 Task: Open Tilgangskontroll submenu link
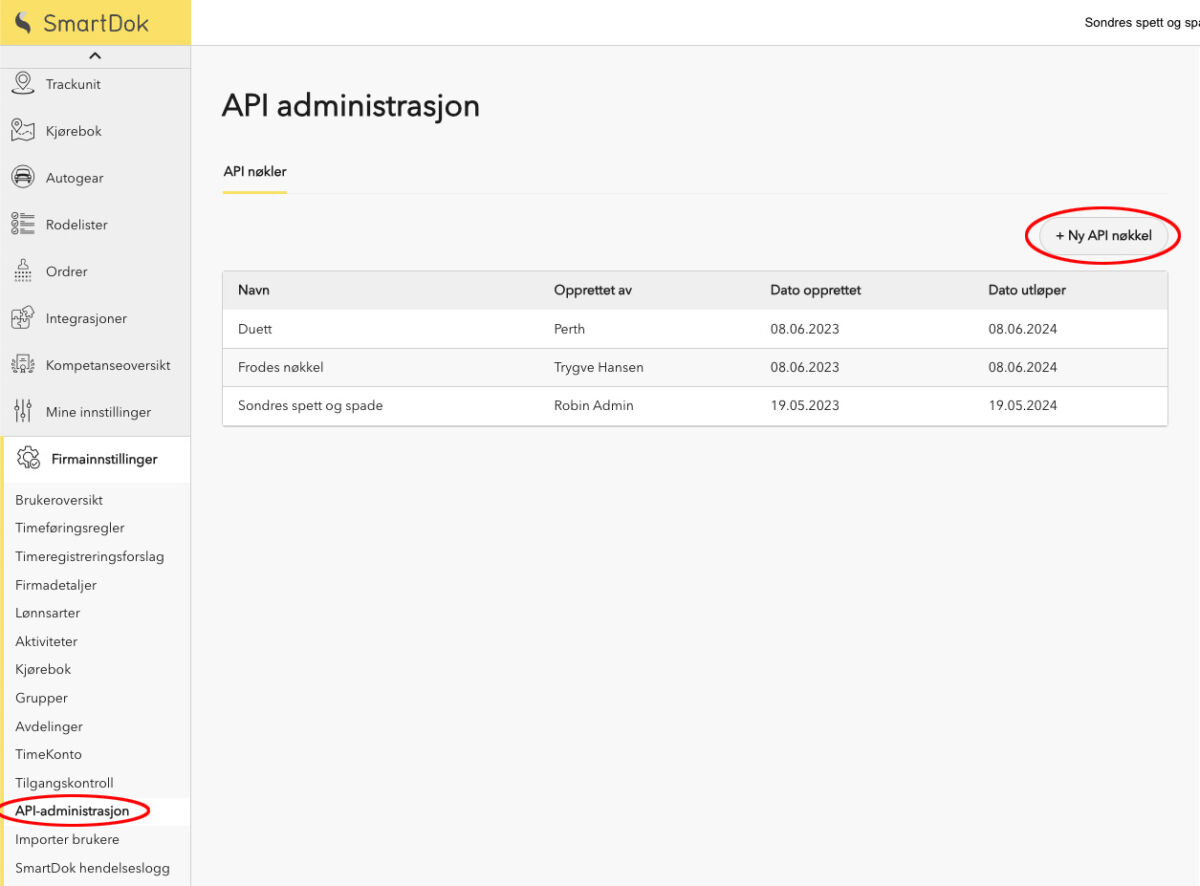click(65, 783)
